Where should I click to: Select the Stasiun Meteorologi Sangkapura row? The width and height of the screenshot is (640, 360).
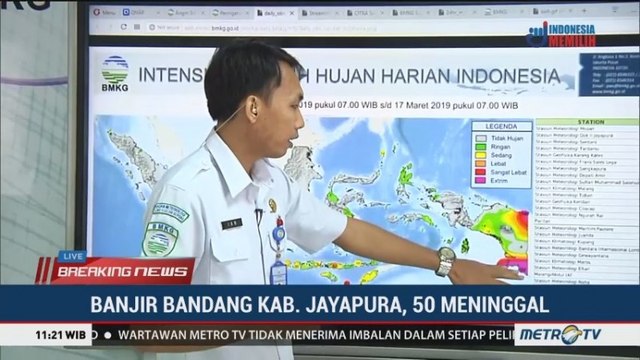click(x=588, y=168)
